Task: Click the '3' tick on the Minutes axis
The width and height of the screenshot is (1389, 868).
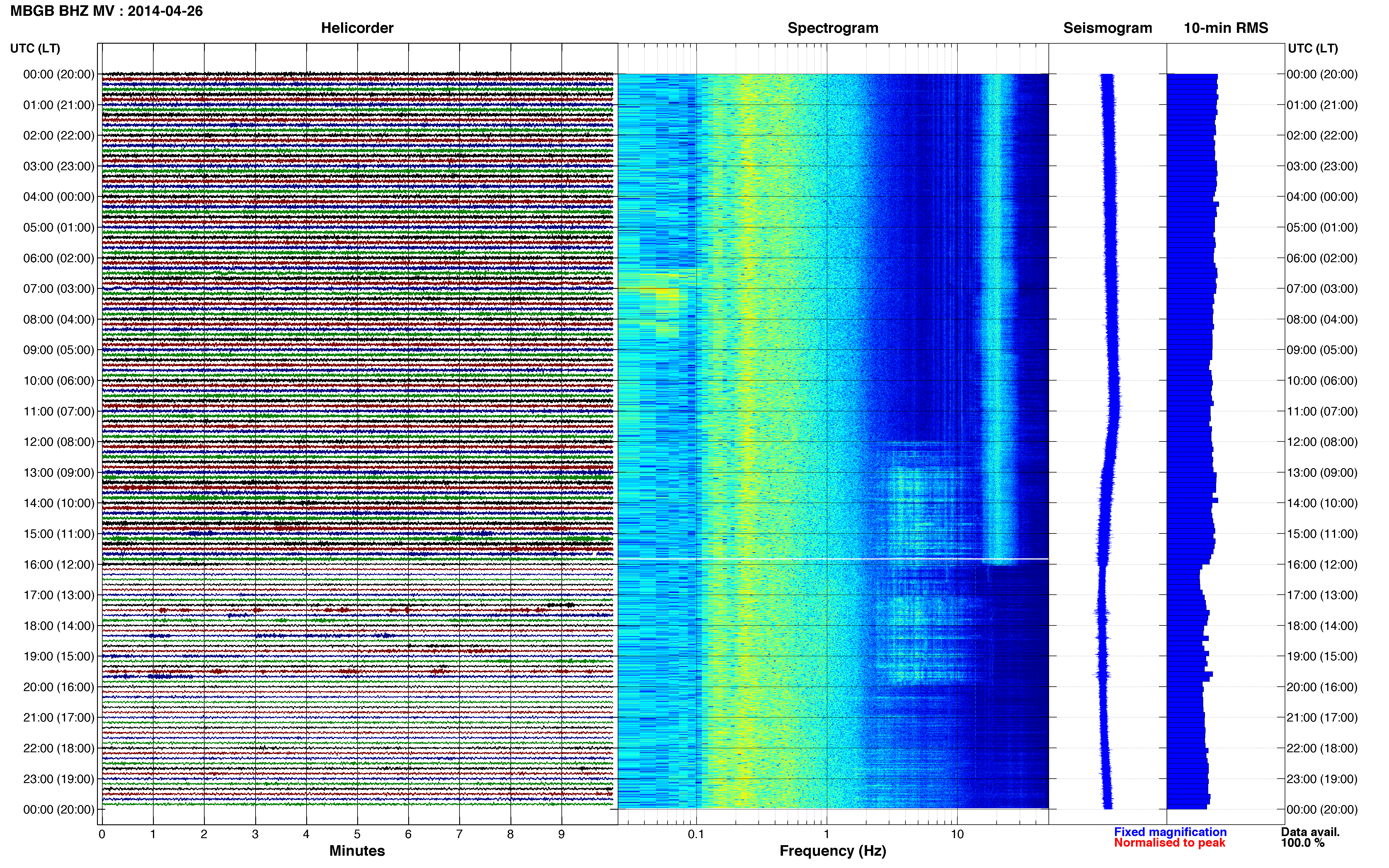Action: [x=255, y=834]
